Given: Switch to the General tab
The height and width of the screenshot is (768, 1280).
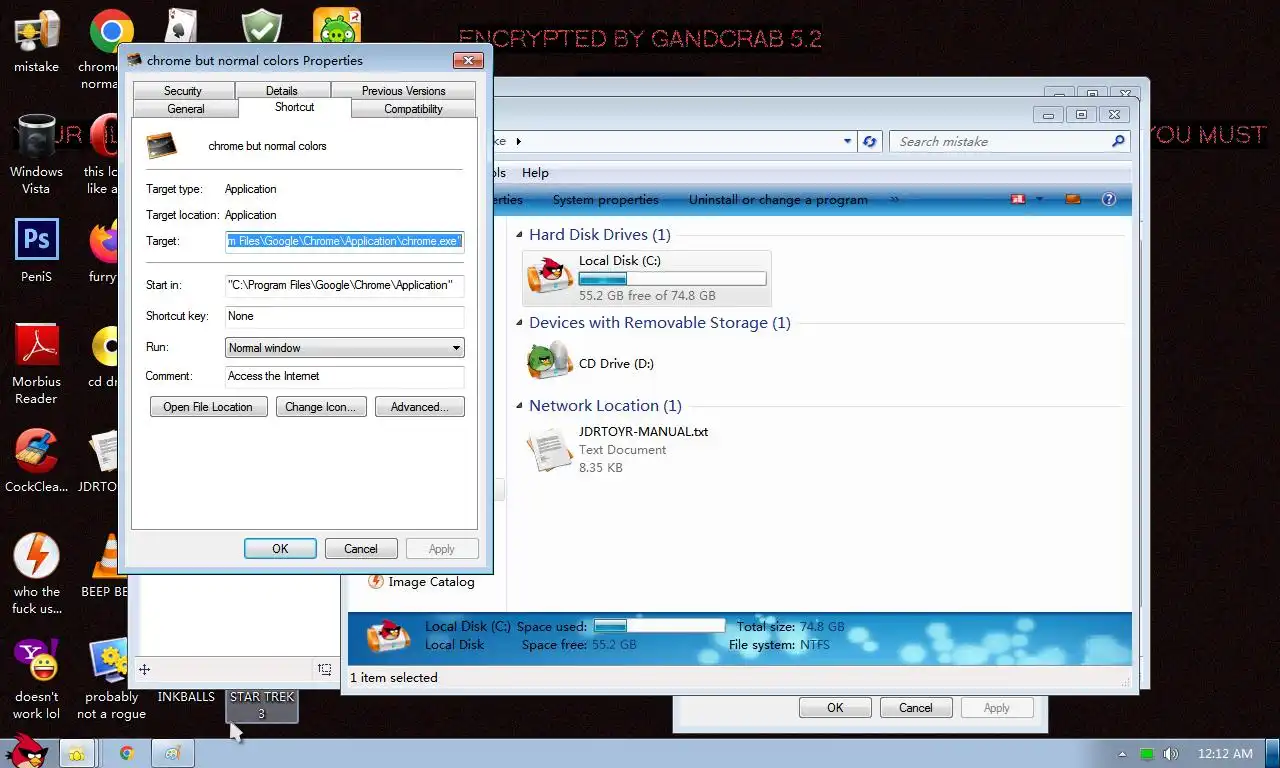Looking at the screenshot, I should [x=186, y=109].
